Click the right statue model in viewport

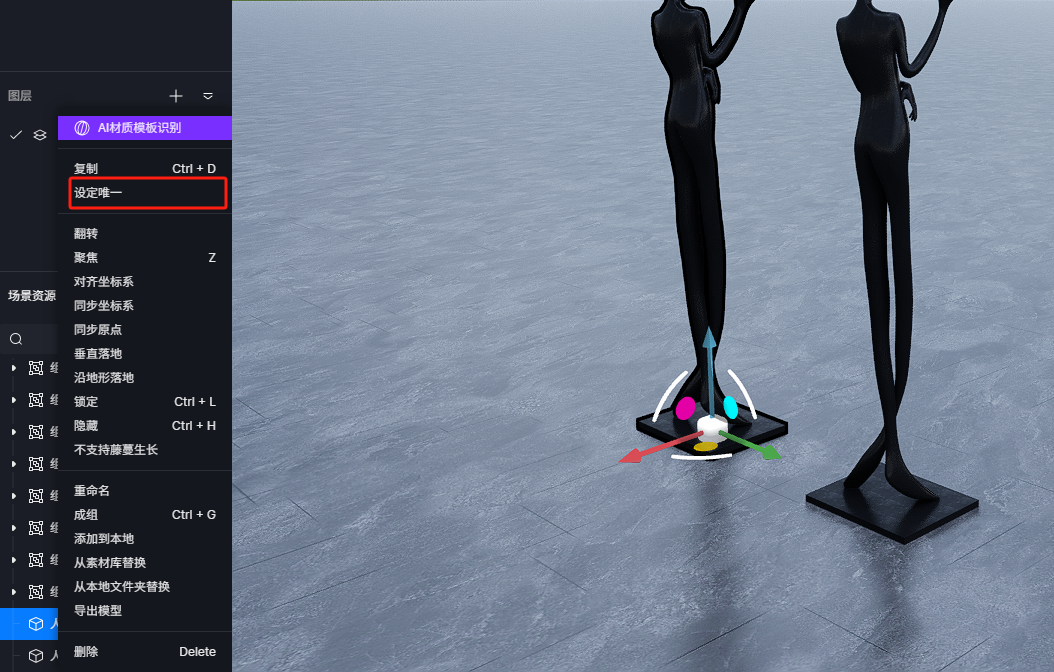coord(887,269)
